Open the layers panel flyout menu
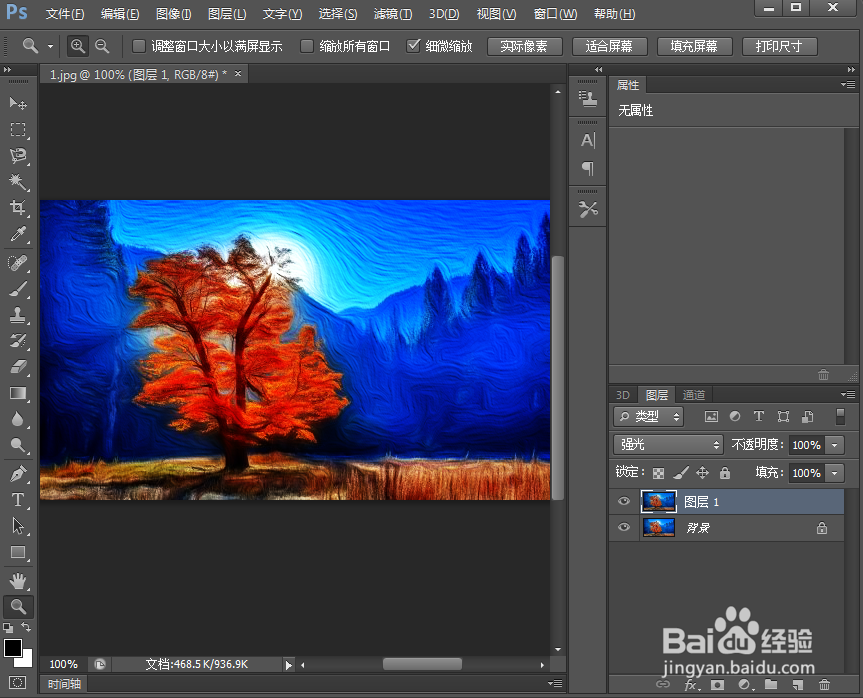The width and height of the screenshot is (863, 698). click(x=848, y=394)
